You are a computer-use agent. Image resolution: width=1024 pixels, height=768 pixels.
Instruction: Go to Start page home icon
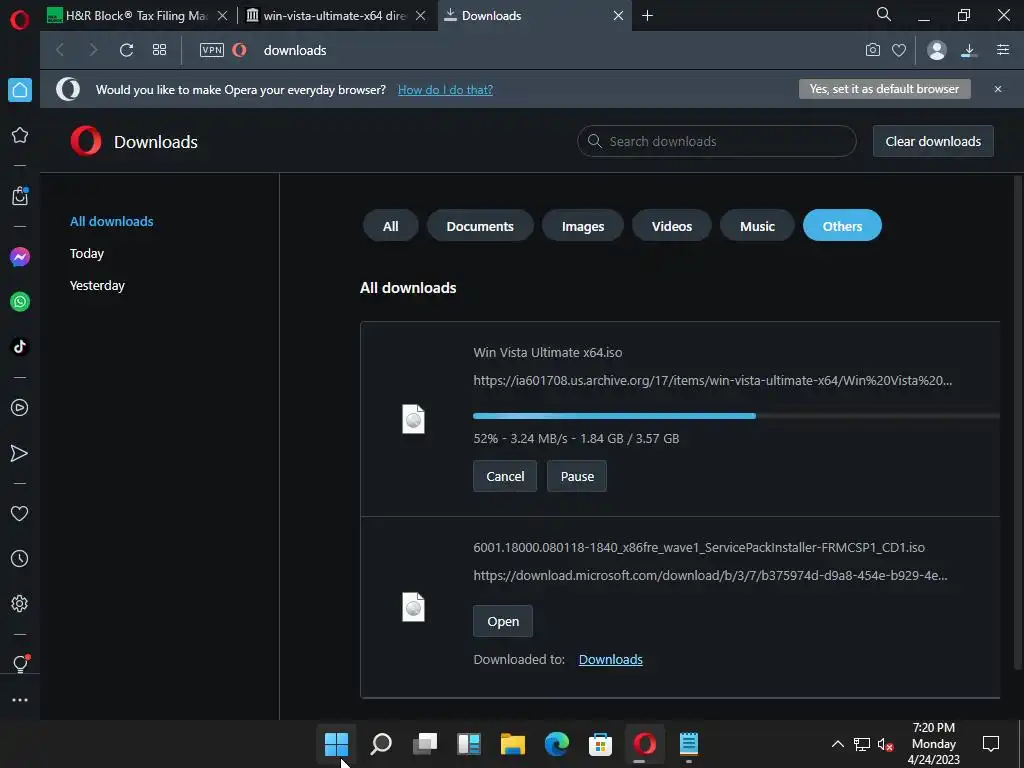(20, 90)
